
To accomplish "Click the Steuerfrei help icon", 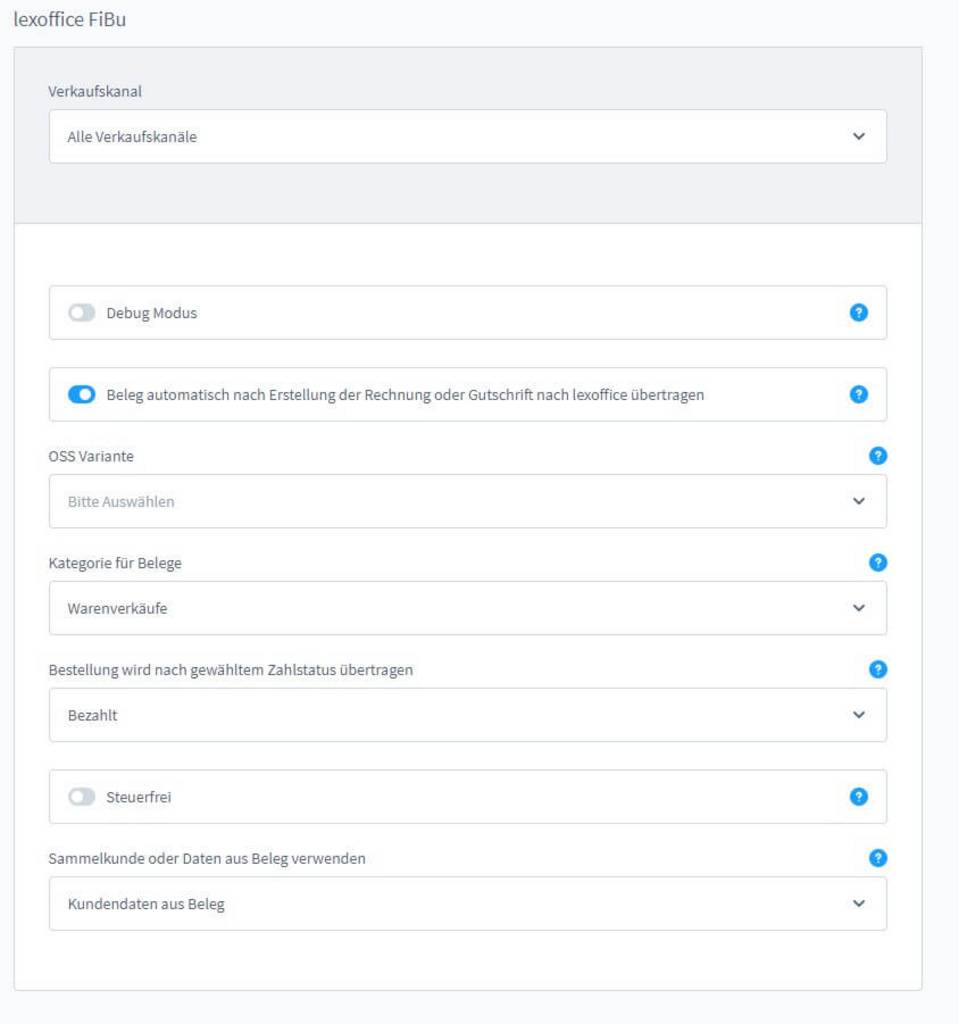I will tap(858, 797).
